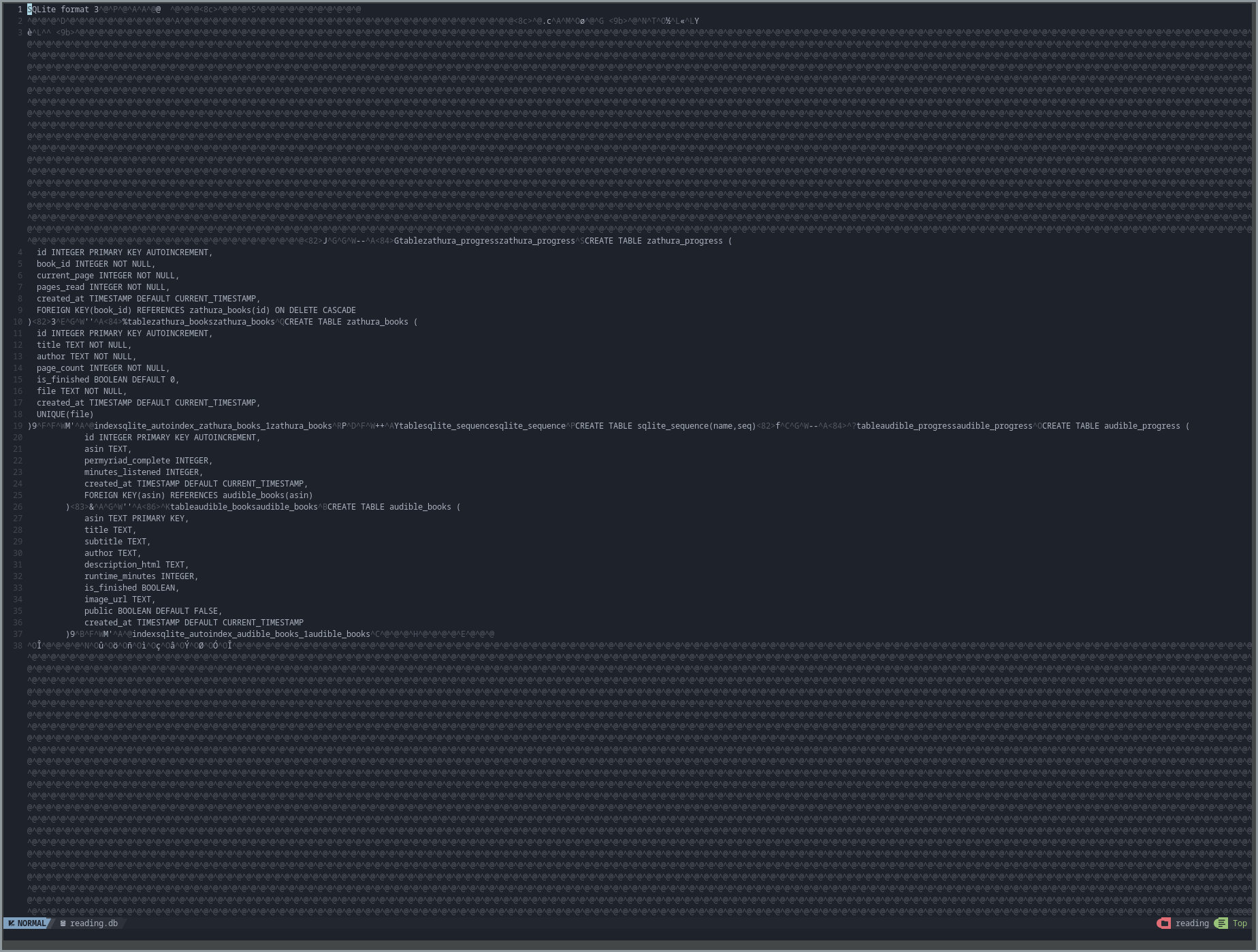Click line number 1 in the gutter
Image resolution: width=1258 pixels, height=952 pixels.
coord(18,9)
